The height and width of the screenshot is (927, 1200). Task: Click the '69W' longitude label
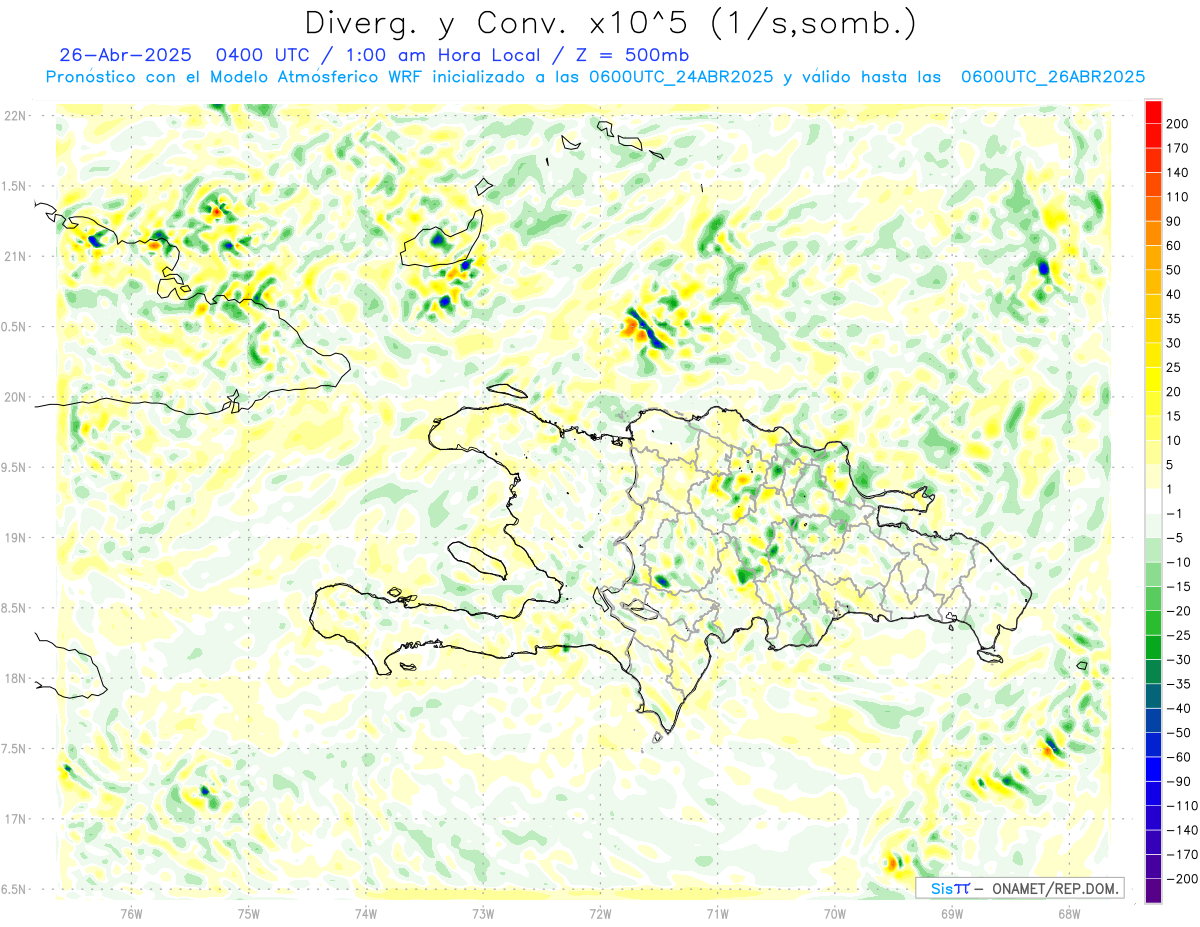pos(952,913)
